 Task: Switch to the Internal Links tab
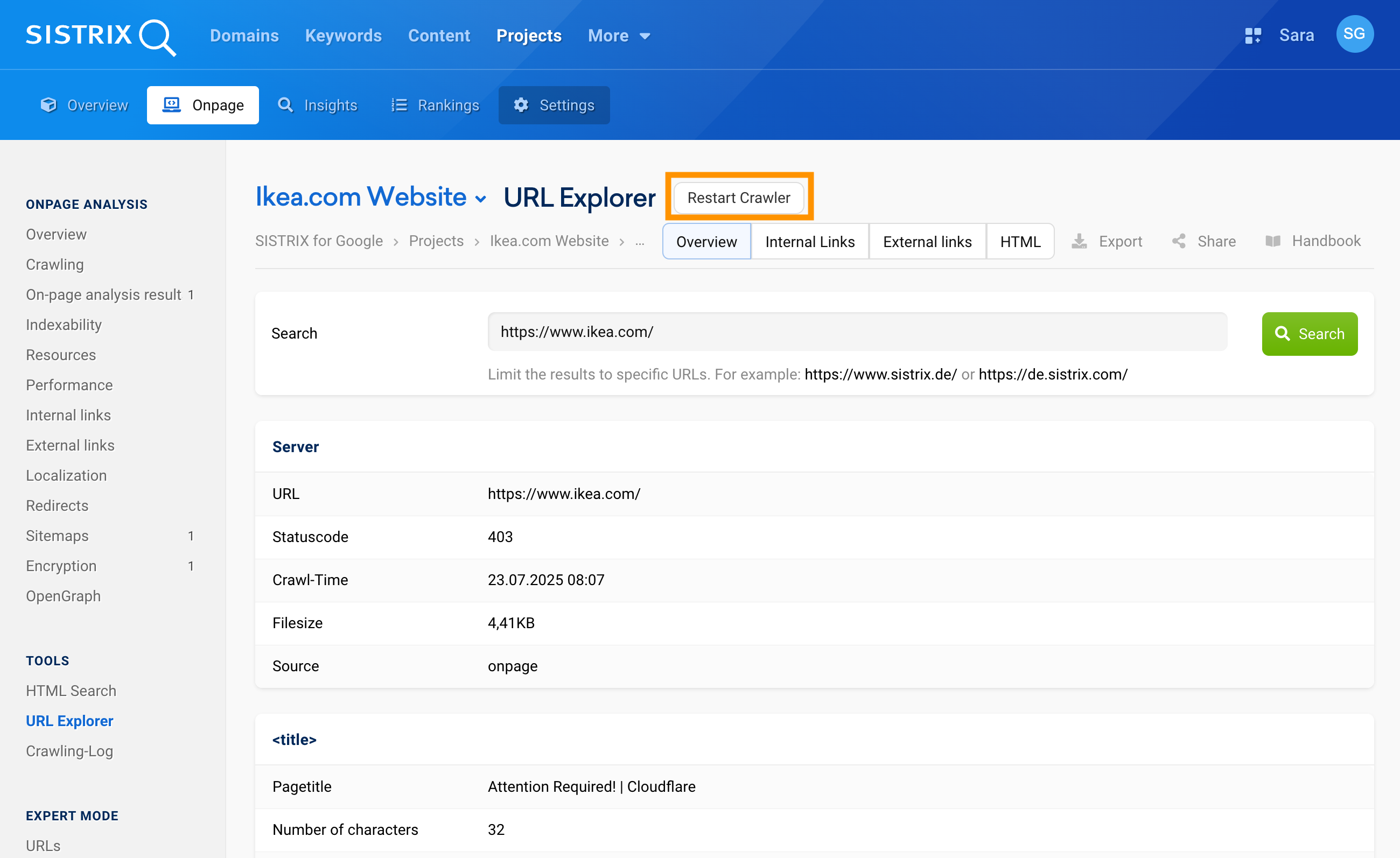pyautogui.click(x=809, y=241)
